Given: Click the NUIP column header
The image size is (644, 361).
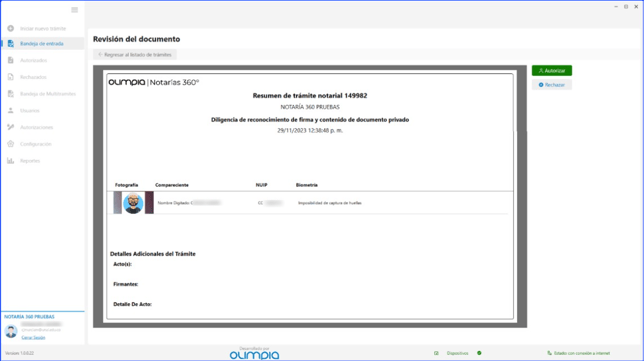Looking at the screenshot, I should (x=261, y=185).
